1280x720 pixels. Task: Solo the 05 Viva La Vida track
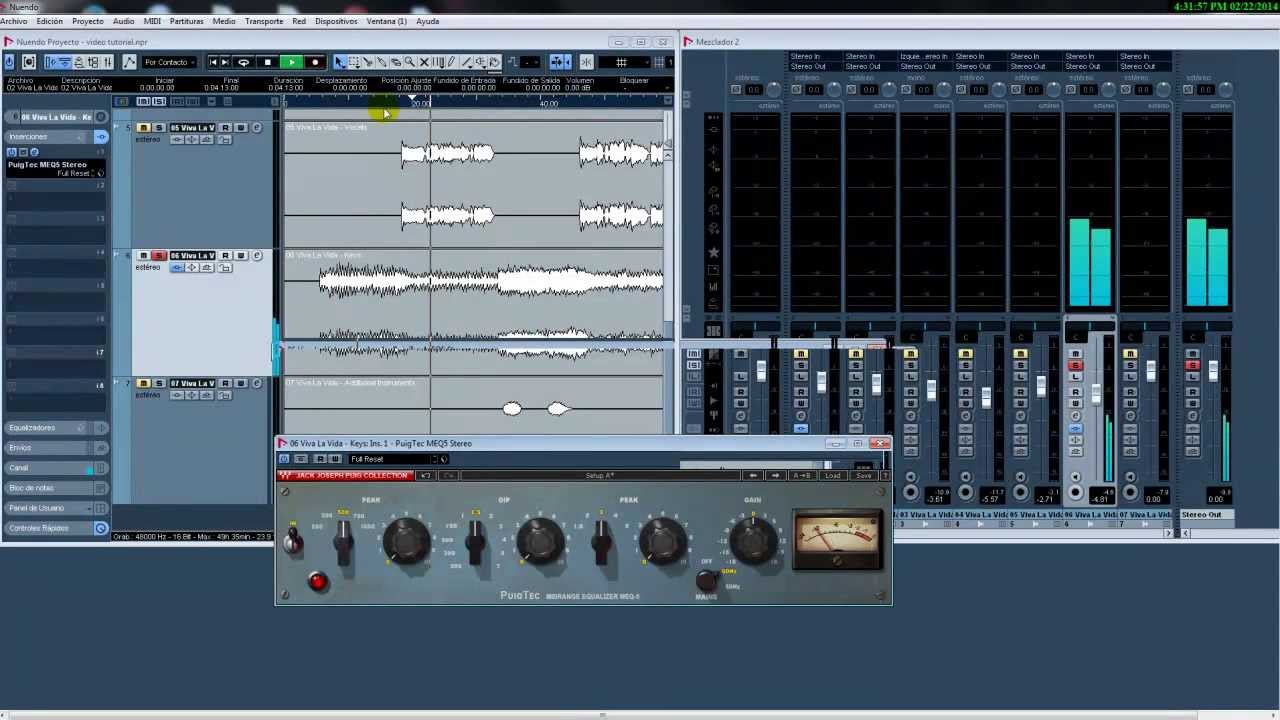[x=158, y=128]
